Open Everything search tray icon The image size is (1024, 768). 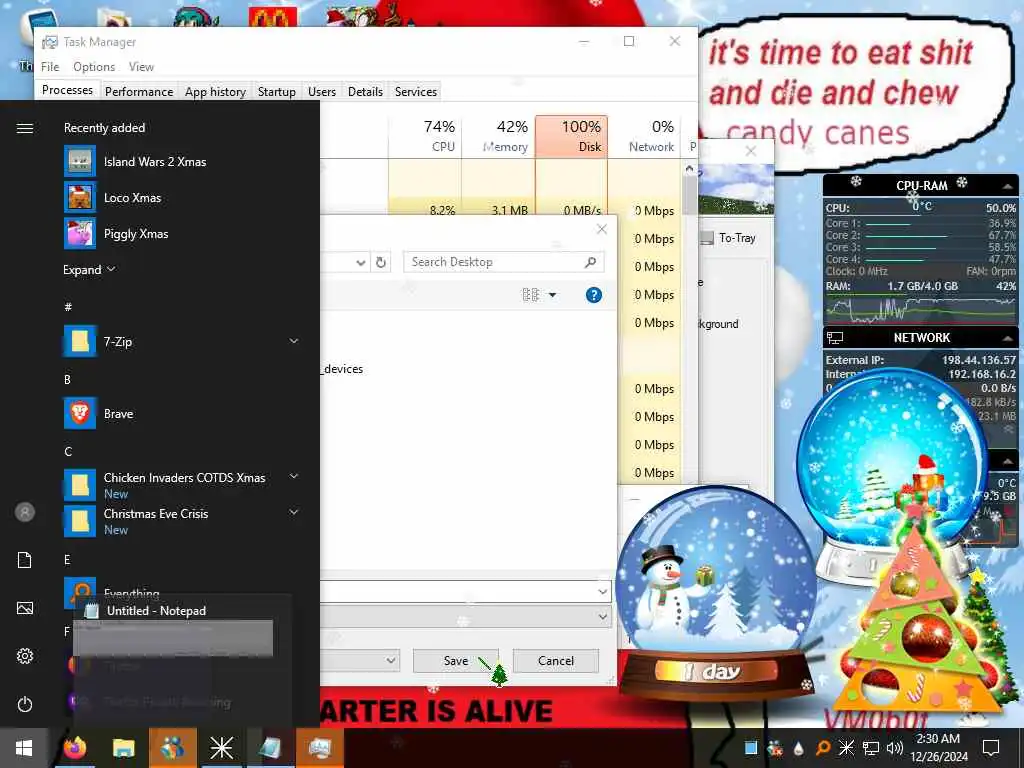[x=823, y=748]
